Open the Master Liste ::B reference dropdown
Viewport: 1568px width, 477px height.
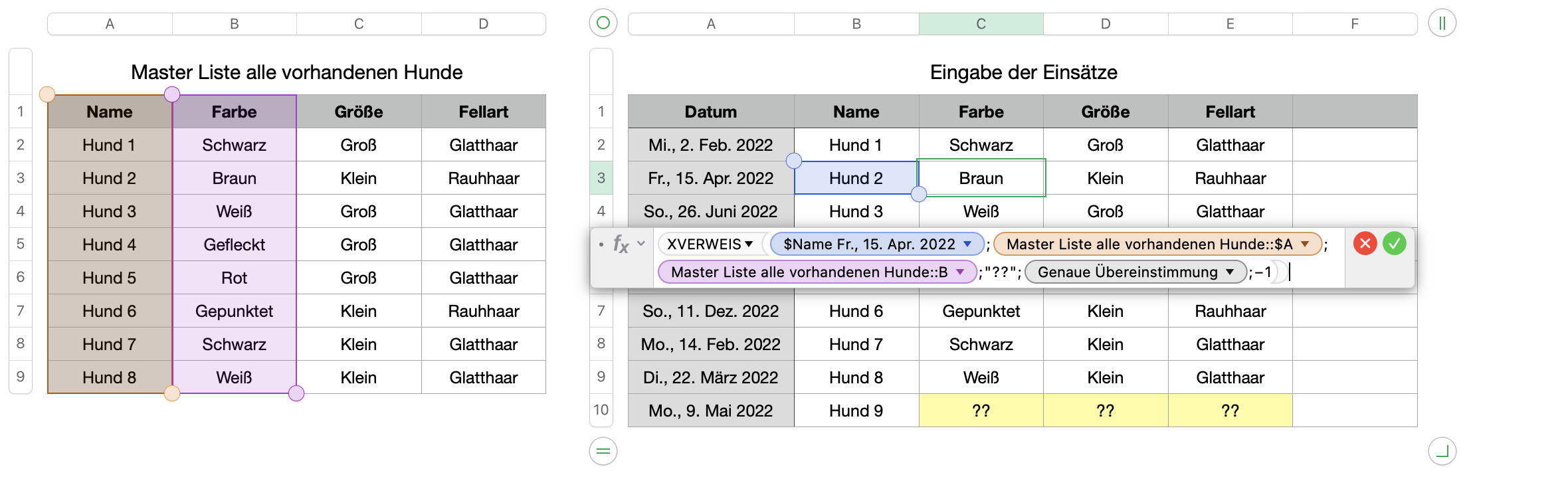(x=960, y=272)
